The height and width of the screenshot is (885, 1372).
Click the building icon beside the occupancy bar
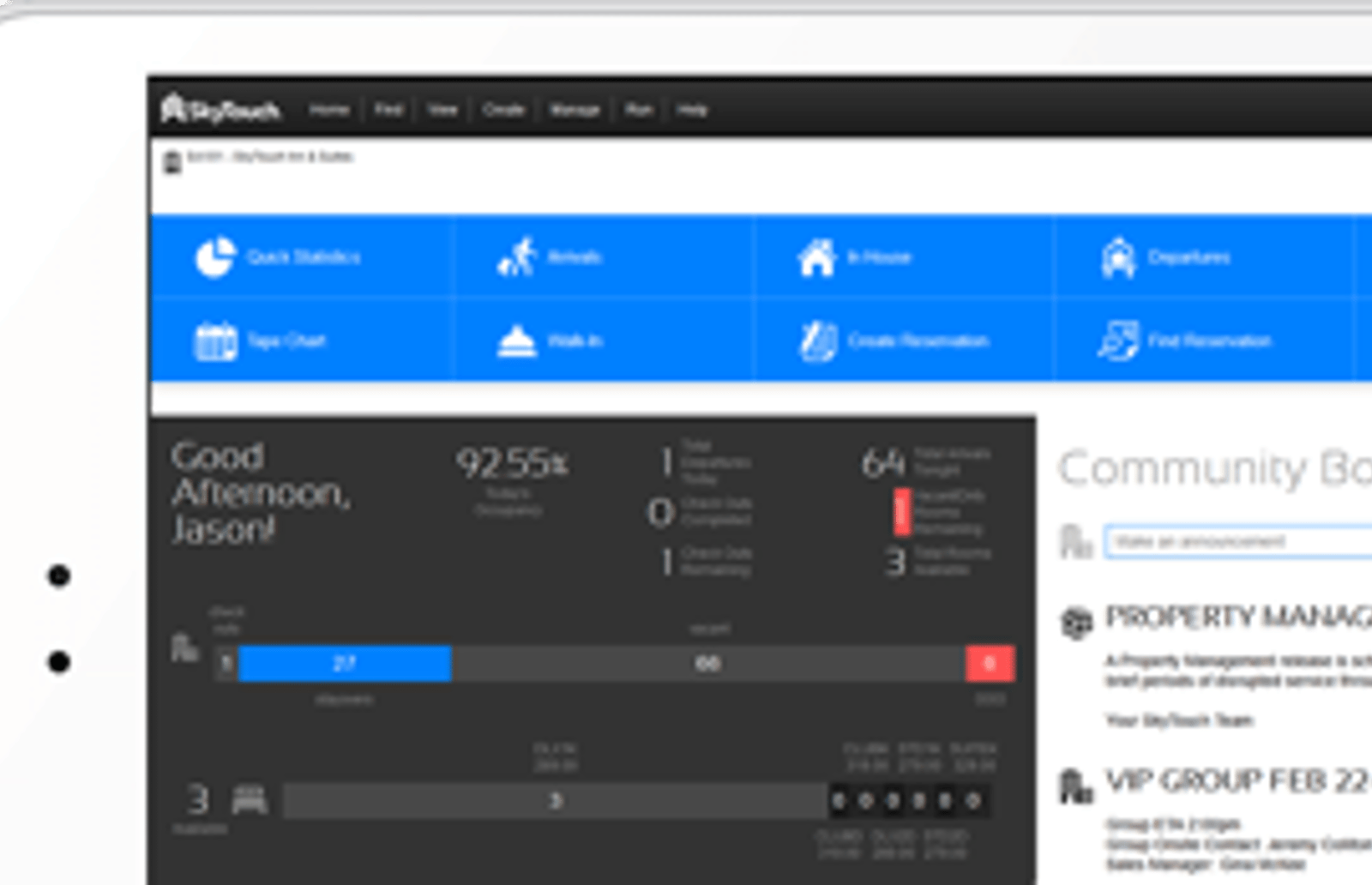(184, 647)
